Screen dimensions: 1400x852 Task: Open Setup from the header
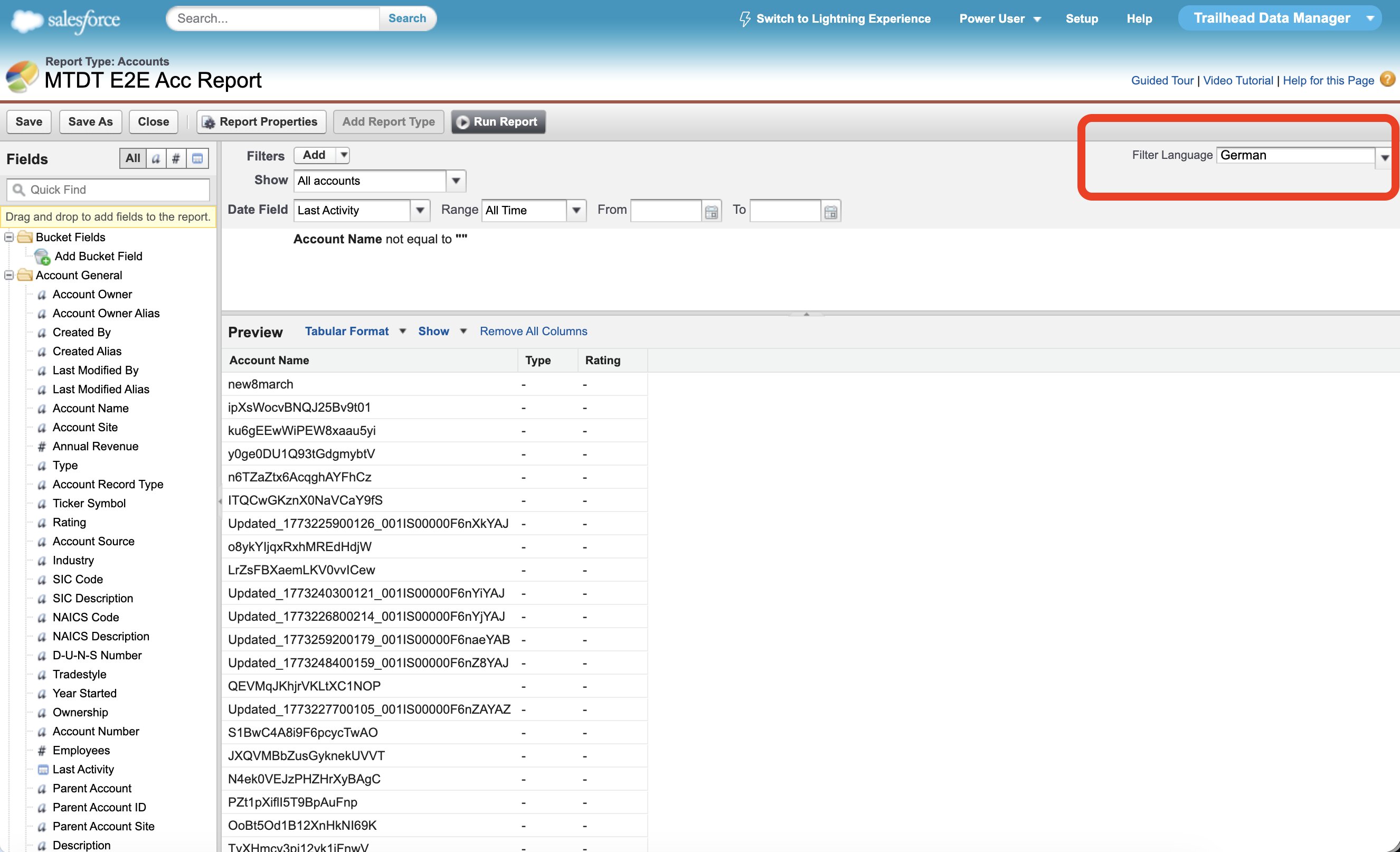[1081, 19]
